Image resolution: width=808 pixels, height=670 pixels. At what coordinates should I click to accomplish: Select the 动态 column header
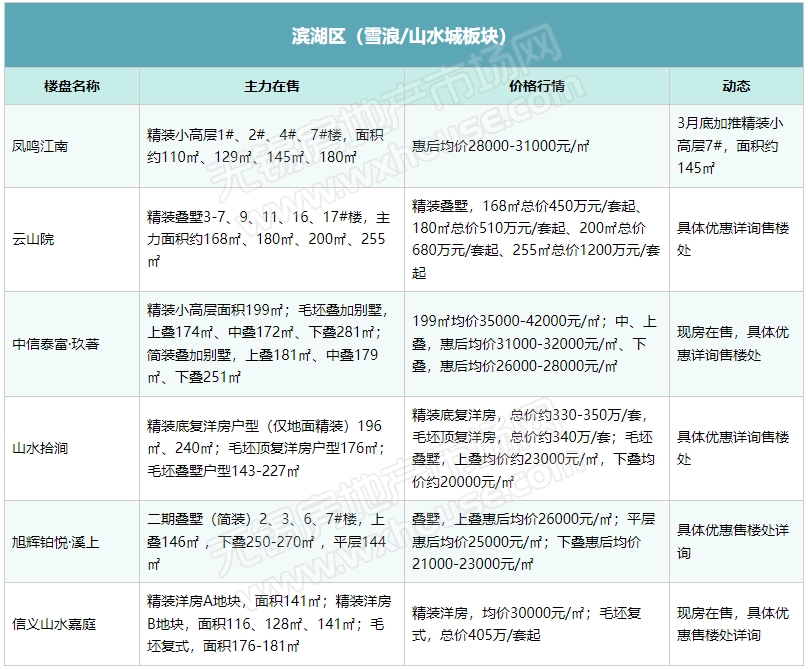[736, 86]
